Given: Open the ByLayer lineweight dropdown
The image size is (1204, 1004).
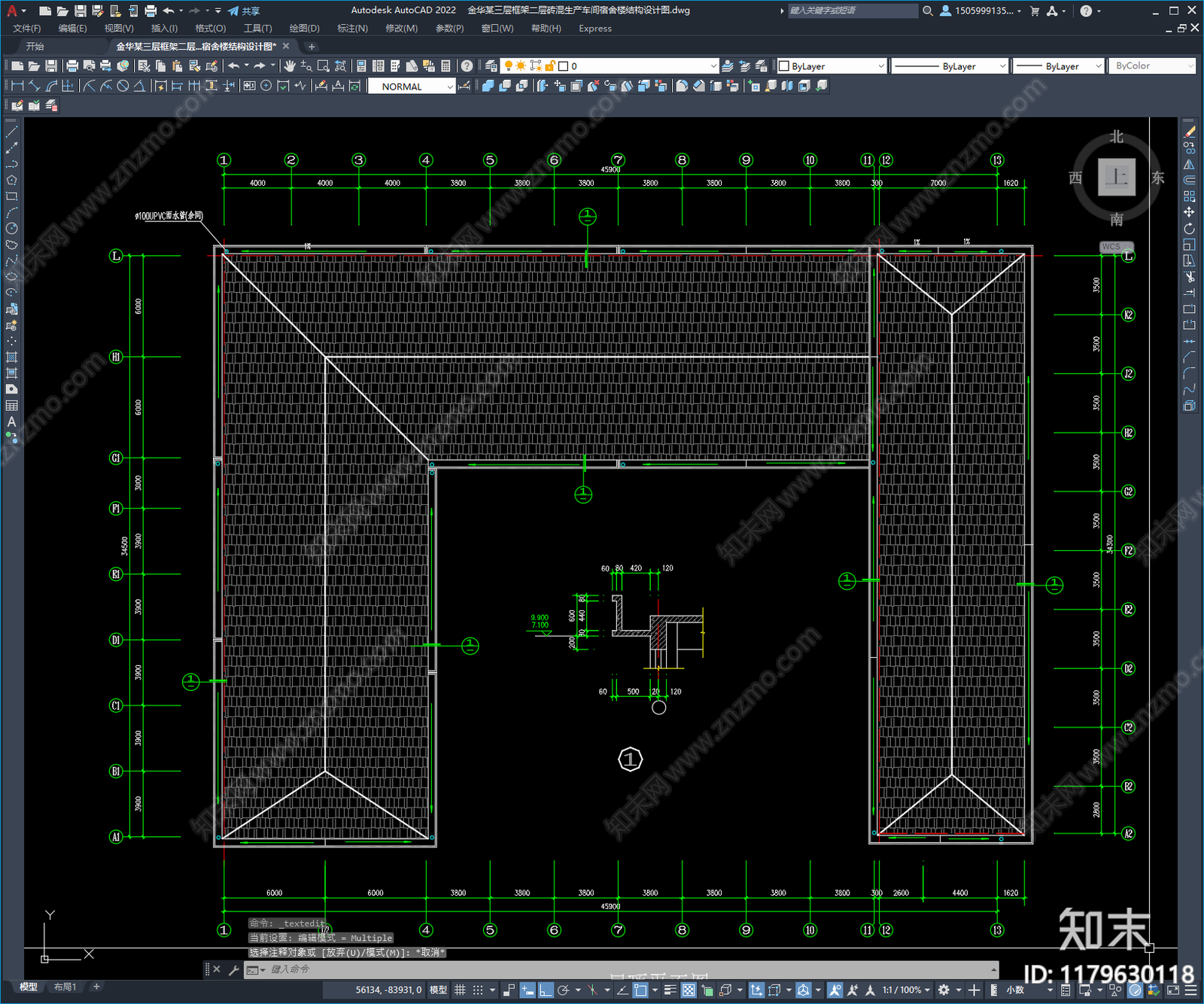Looking at the screenshot, I should coord(1058,66).
